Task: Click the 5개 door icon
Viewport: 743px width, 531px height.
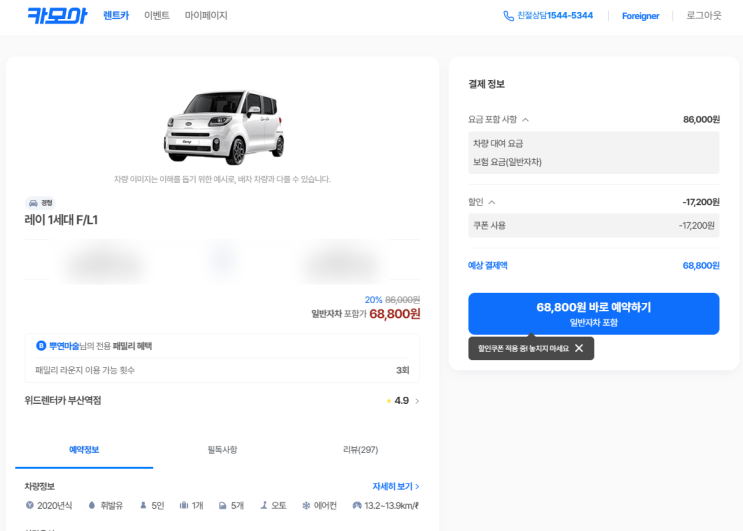Action: pos(223,505)
